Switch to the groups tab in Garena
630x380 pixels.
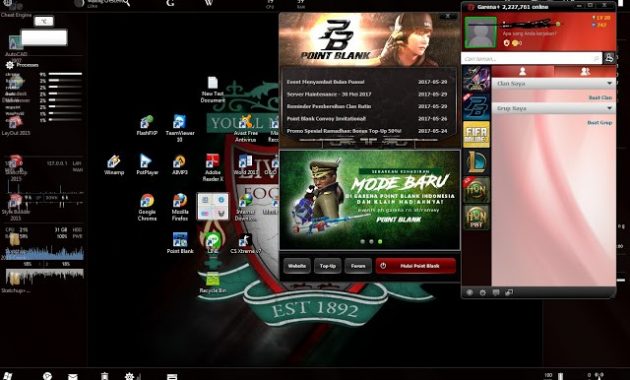tap(585, 72)
